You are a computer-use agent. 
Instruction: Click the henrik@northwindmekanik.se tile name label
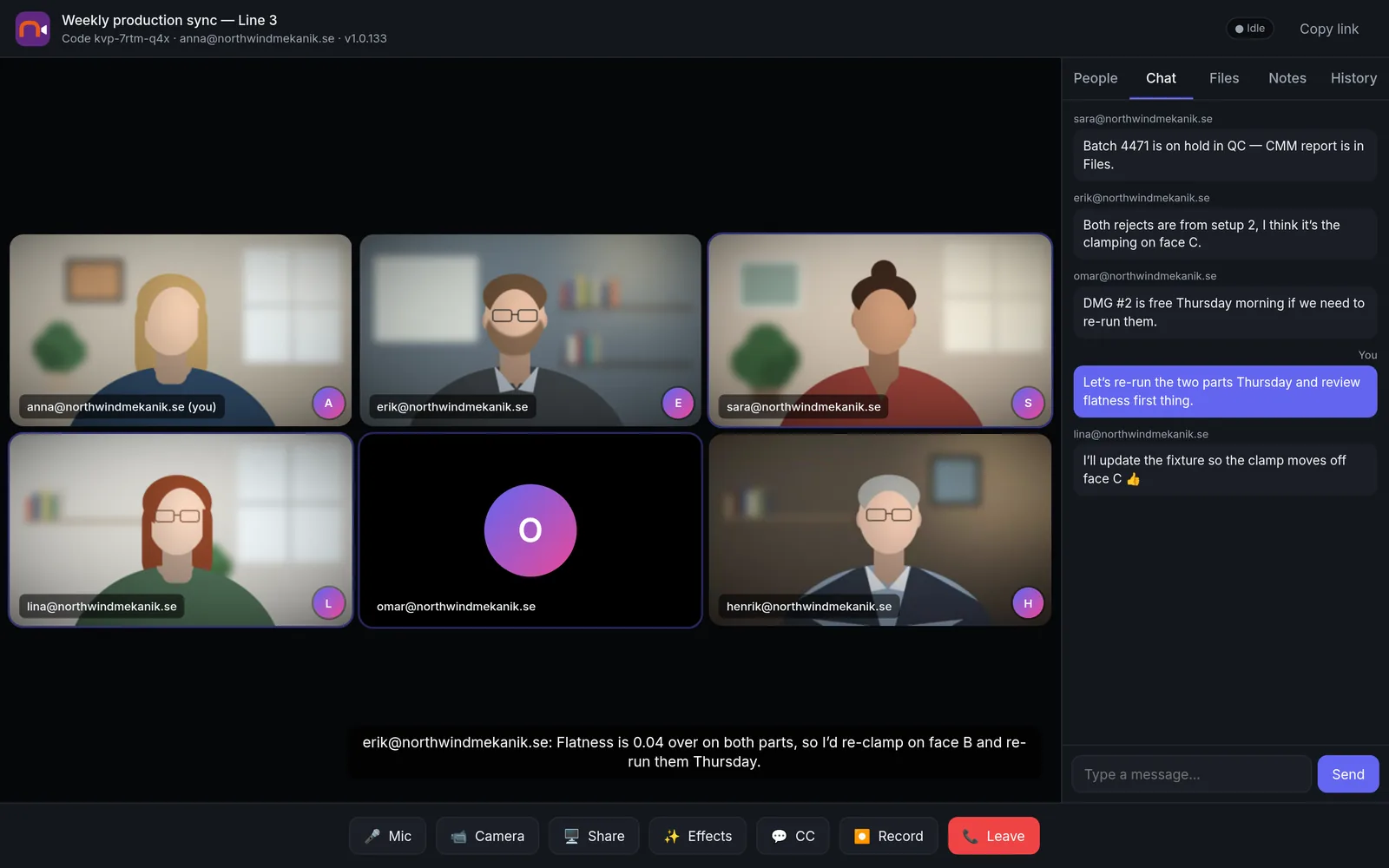809,606
